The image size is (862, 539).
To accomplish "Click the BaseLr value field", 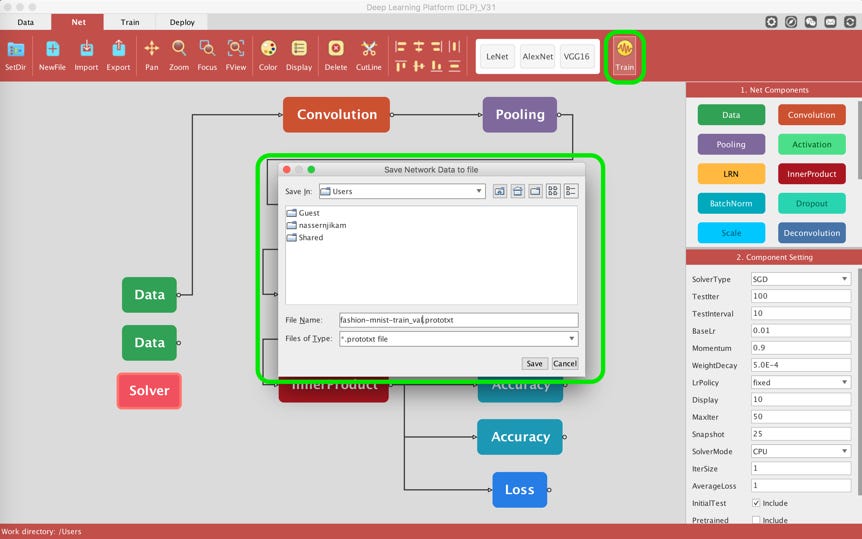I will point(801,331).
